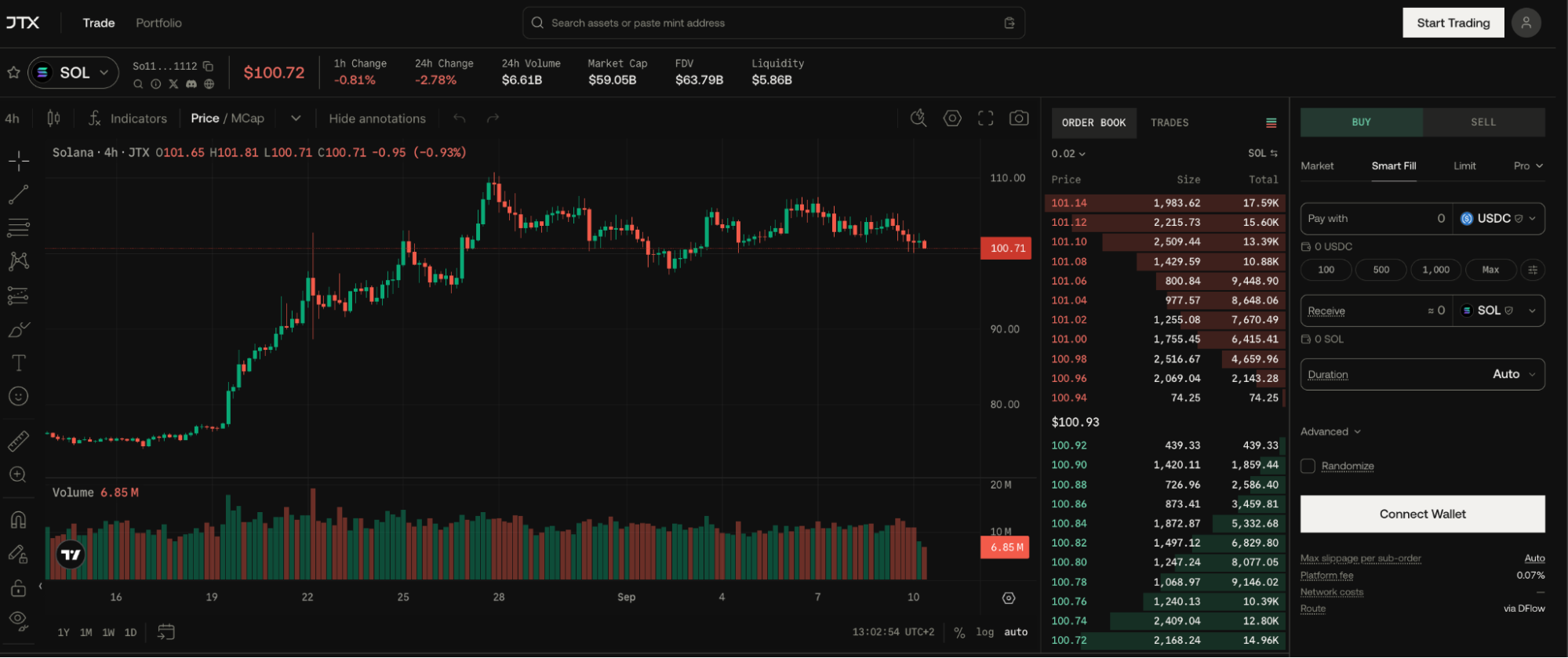
Task: Expand the Advanced options section
Action: coord(1330,431)
